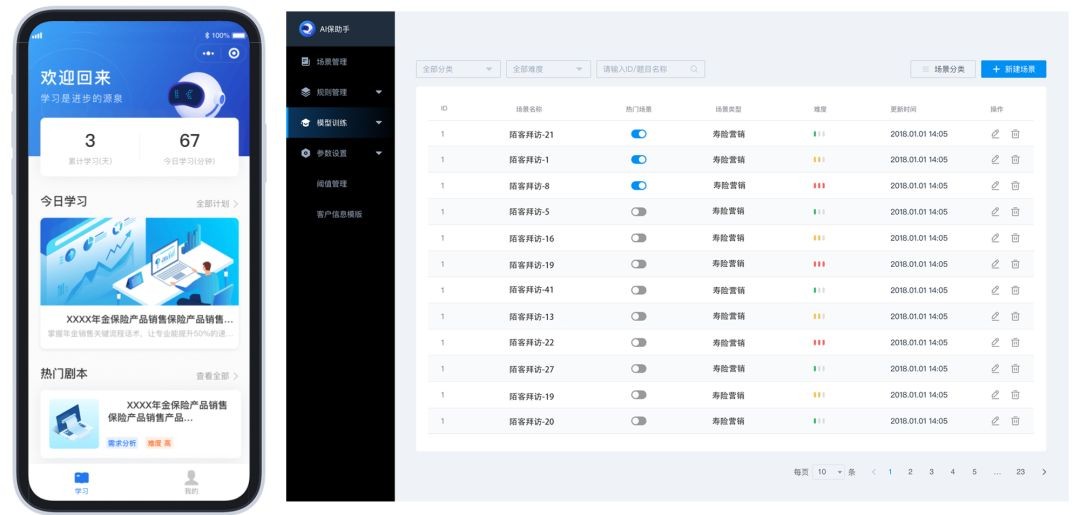Click the AI保助手 logo icon
The height and width of the screenshot is (515, 1080).
pos(307,29)
